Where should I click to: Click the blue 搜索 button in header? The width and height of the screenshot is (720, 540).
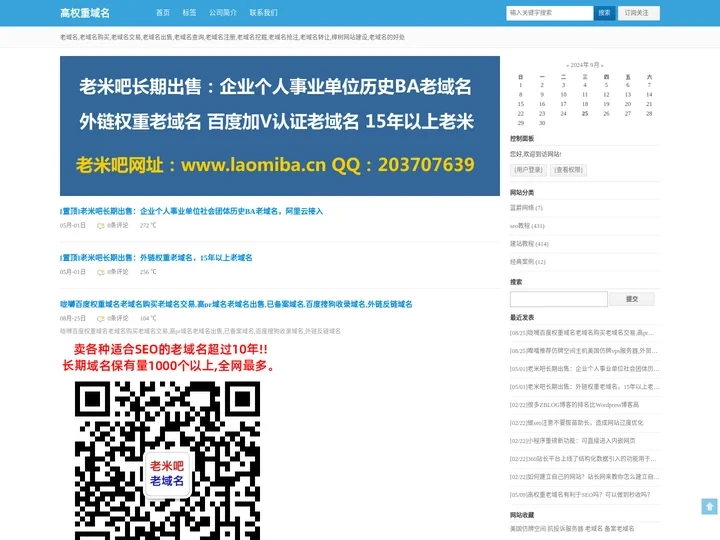604,13
